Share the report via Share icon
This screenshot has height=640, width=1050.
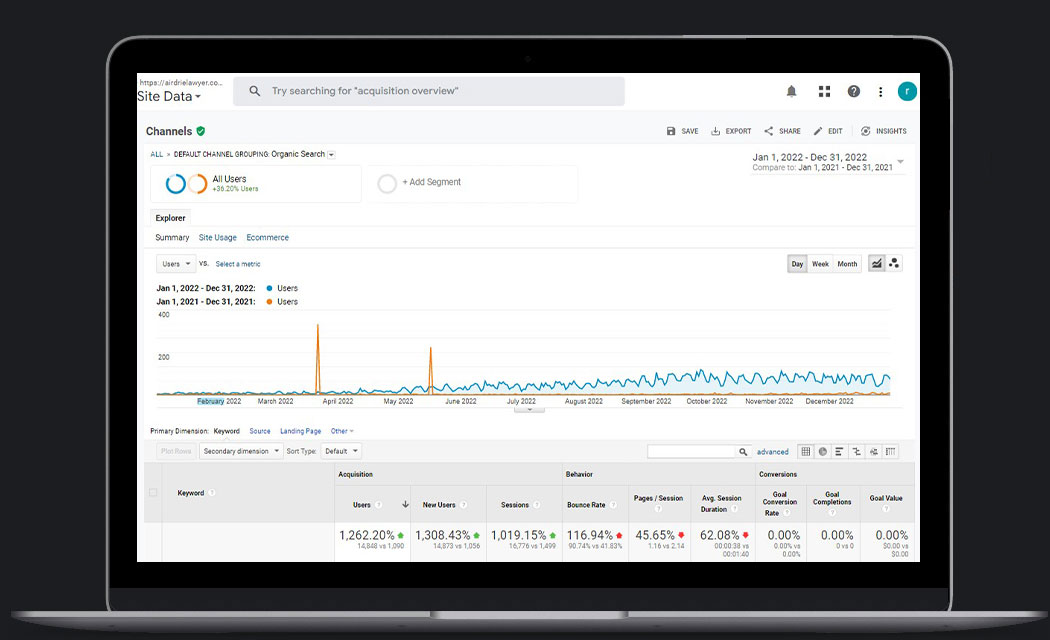pyautogui.click(x=782, y=131)
